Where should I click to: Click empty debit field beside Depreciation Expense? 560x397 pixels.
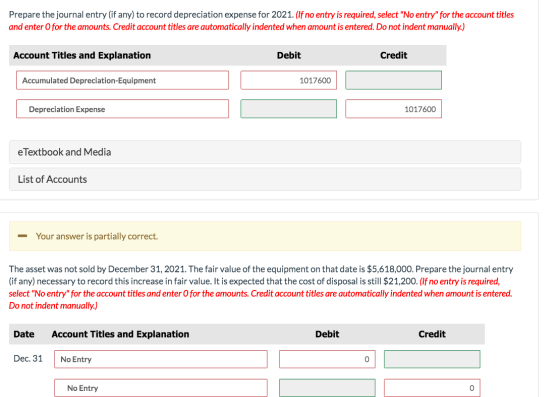click(289, 109)
